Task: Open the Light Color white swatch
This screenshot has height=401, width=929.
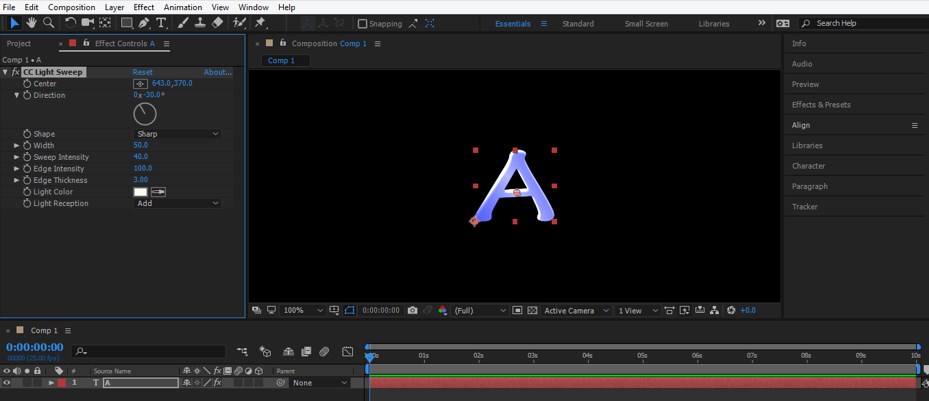Action: [140, 192]
